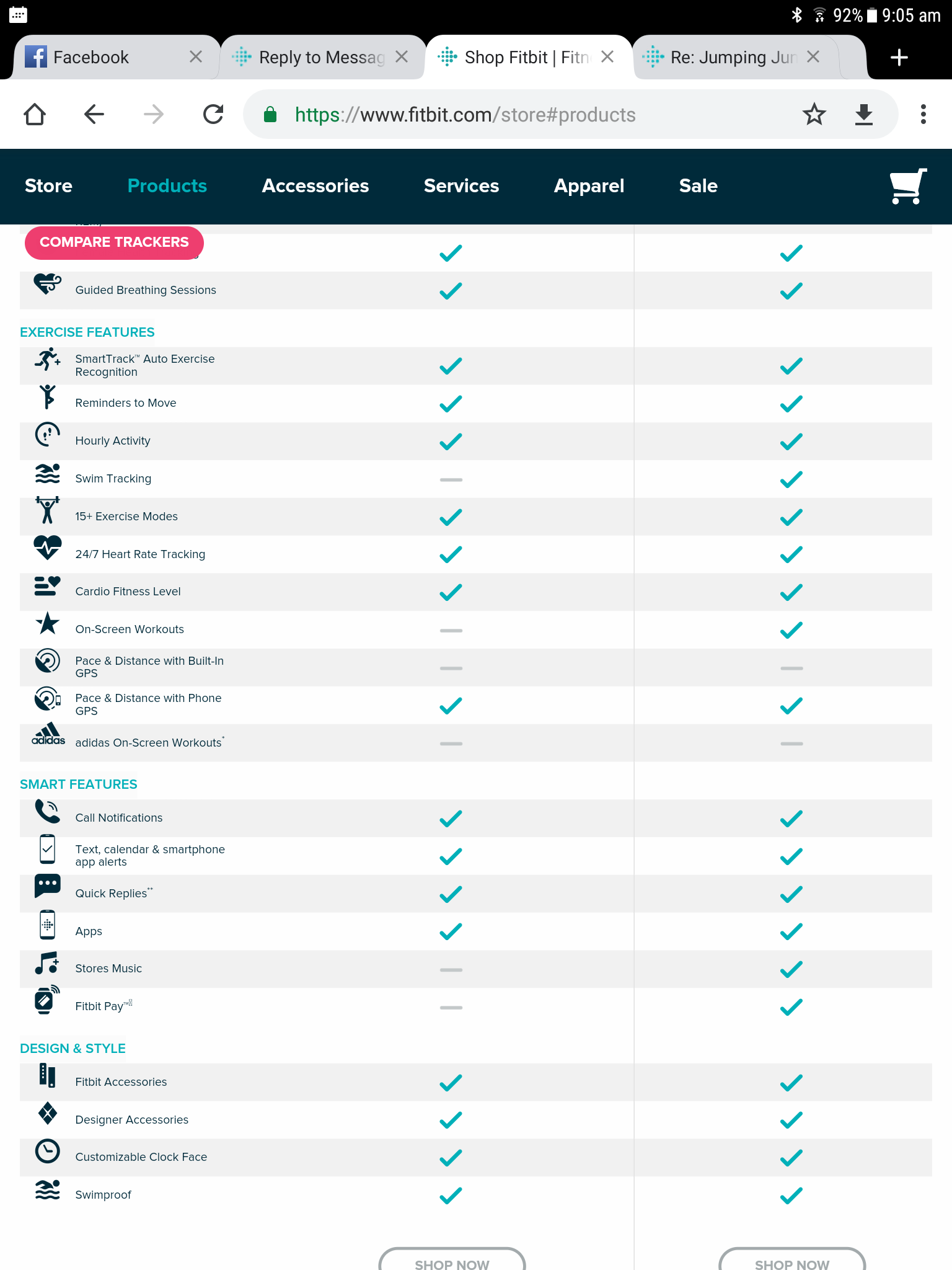Tap the Swim Tracking swimmer icon
Image resolution: width=952 pixels, height=1270 pixels.
coord(48,474)
